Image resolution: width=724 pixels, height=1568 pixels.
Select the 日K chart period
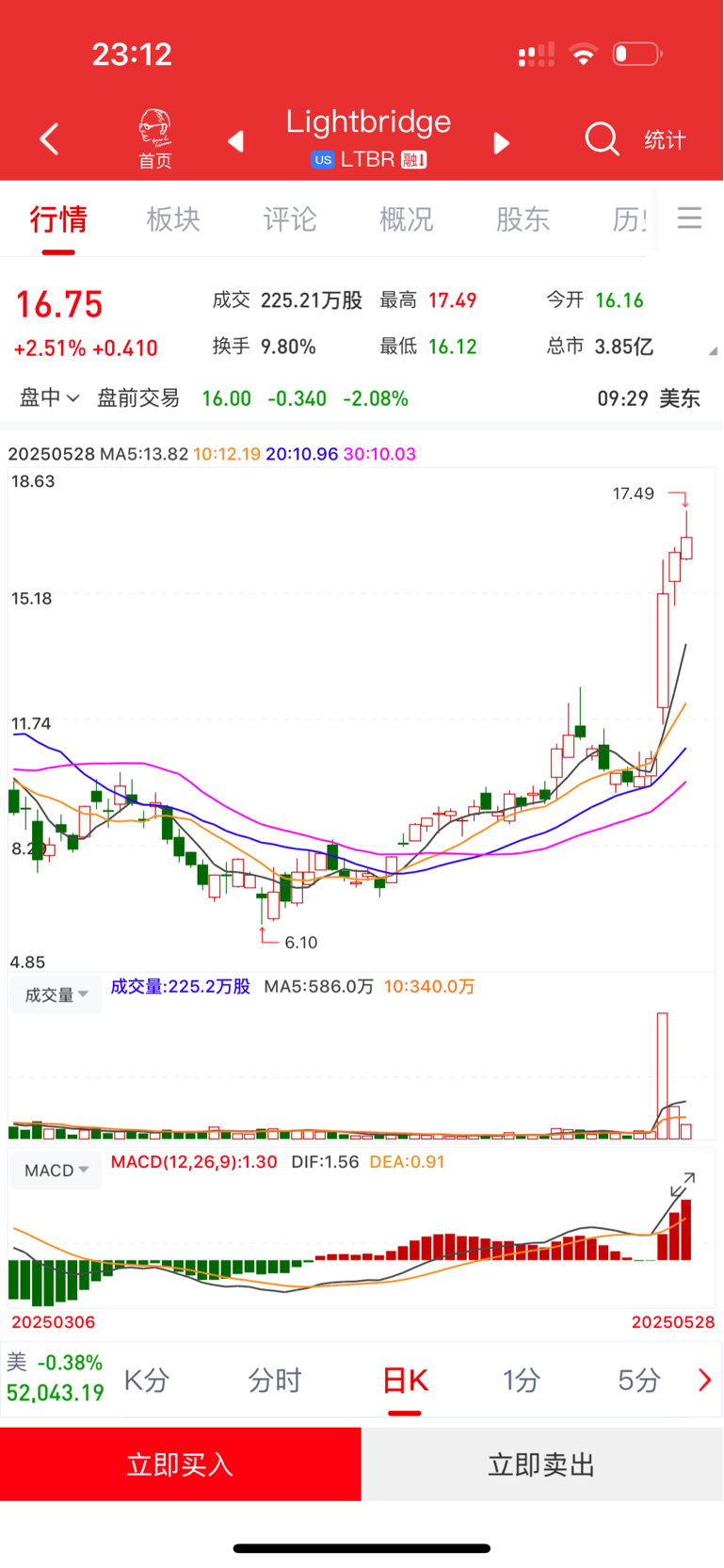click(x=405, y=1381)
